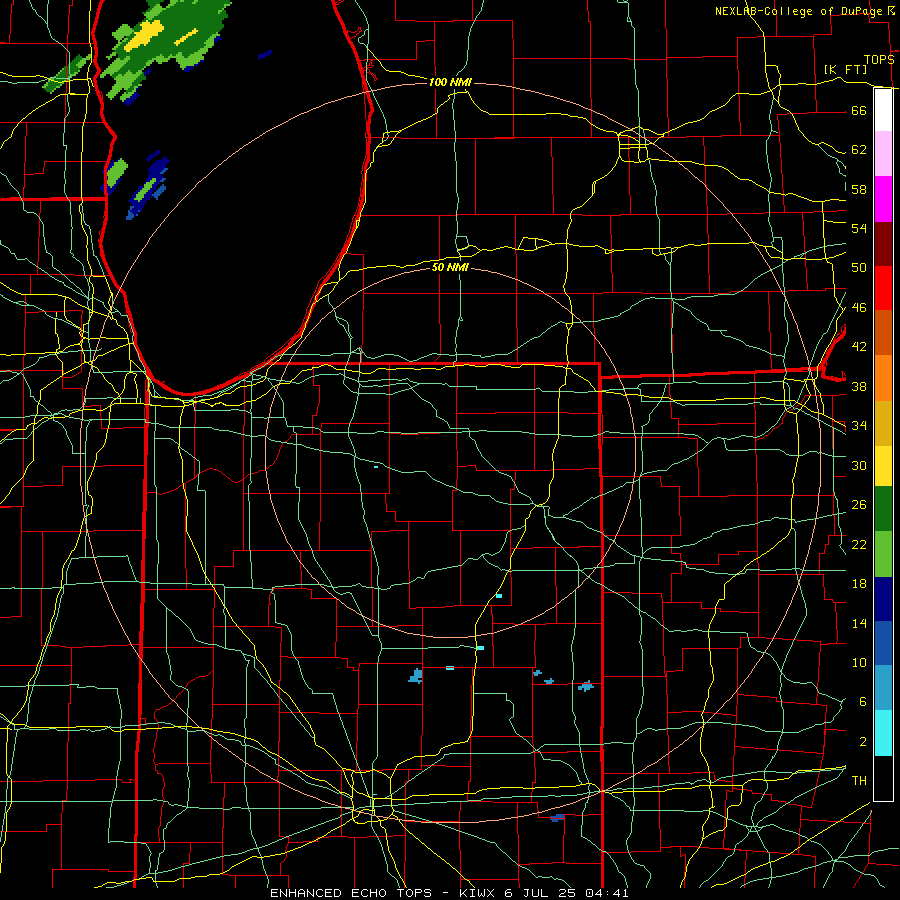This screenshot has height=900, width=900.
Task: Click the legend value 38
Action: coord(859,386)
